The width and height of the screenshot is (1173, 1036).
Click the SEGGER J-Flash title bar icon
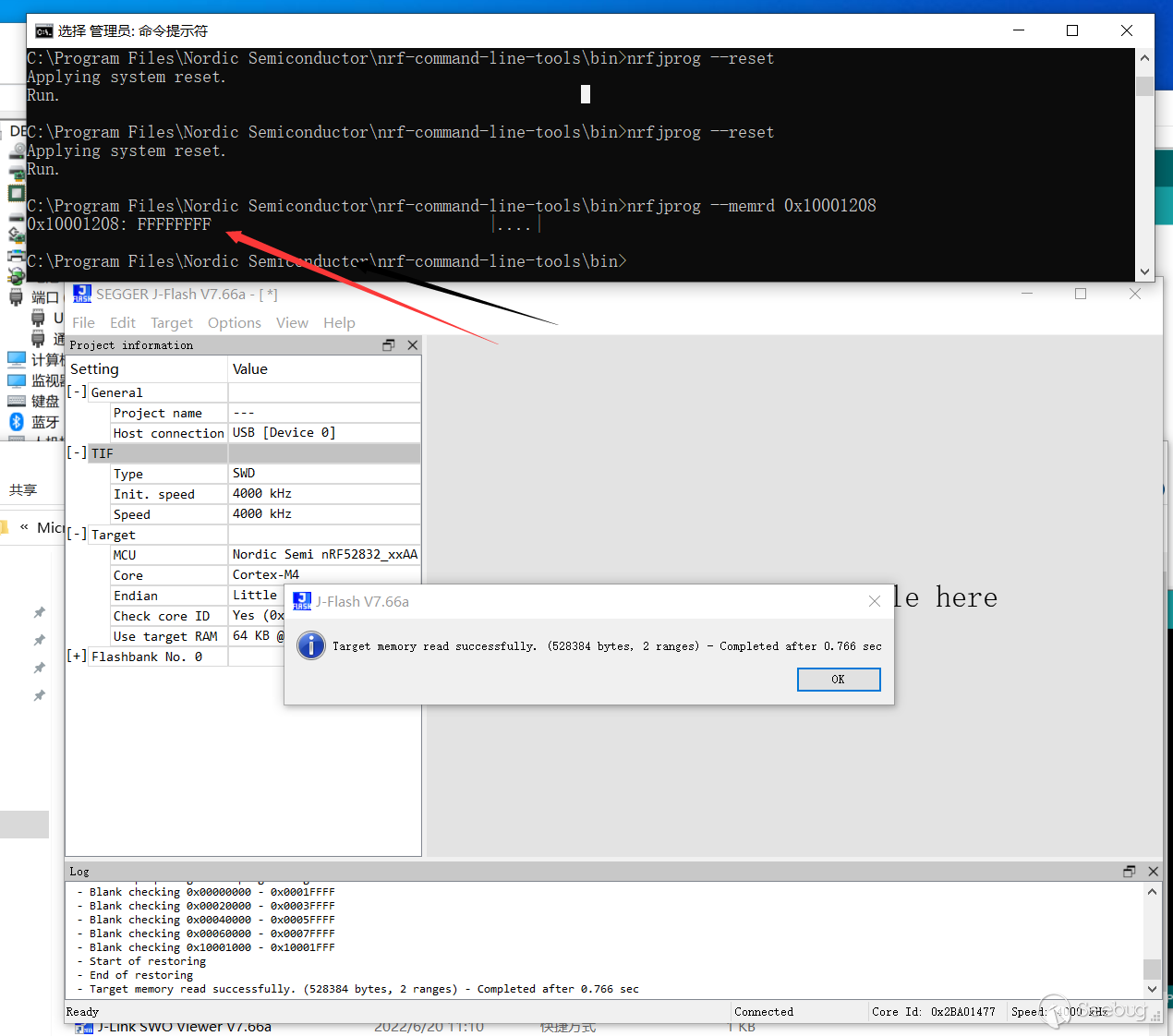(82, 294)
